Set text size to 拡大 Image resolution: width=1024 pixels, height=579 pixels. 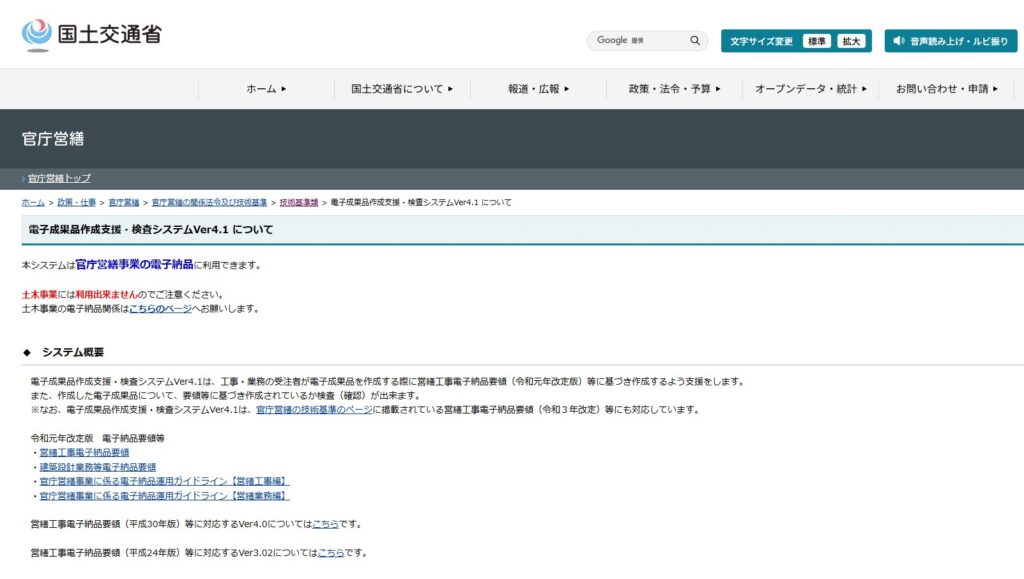click(x=851, y=41)
